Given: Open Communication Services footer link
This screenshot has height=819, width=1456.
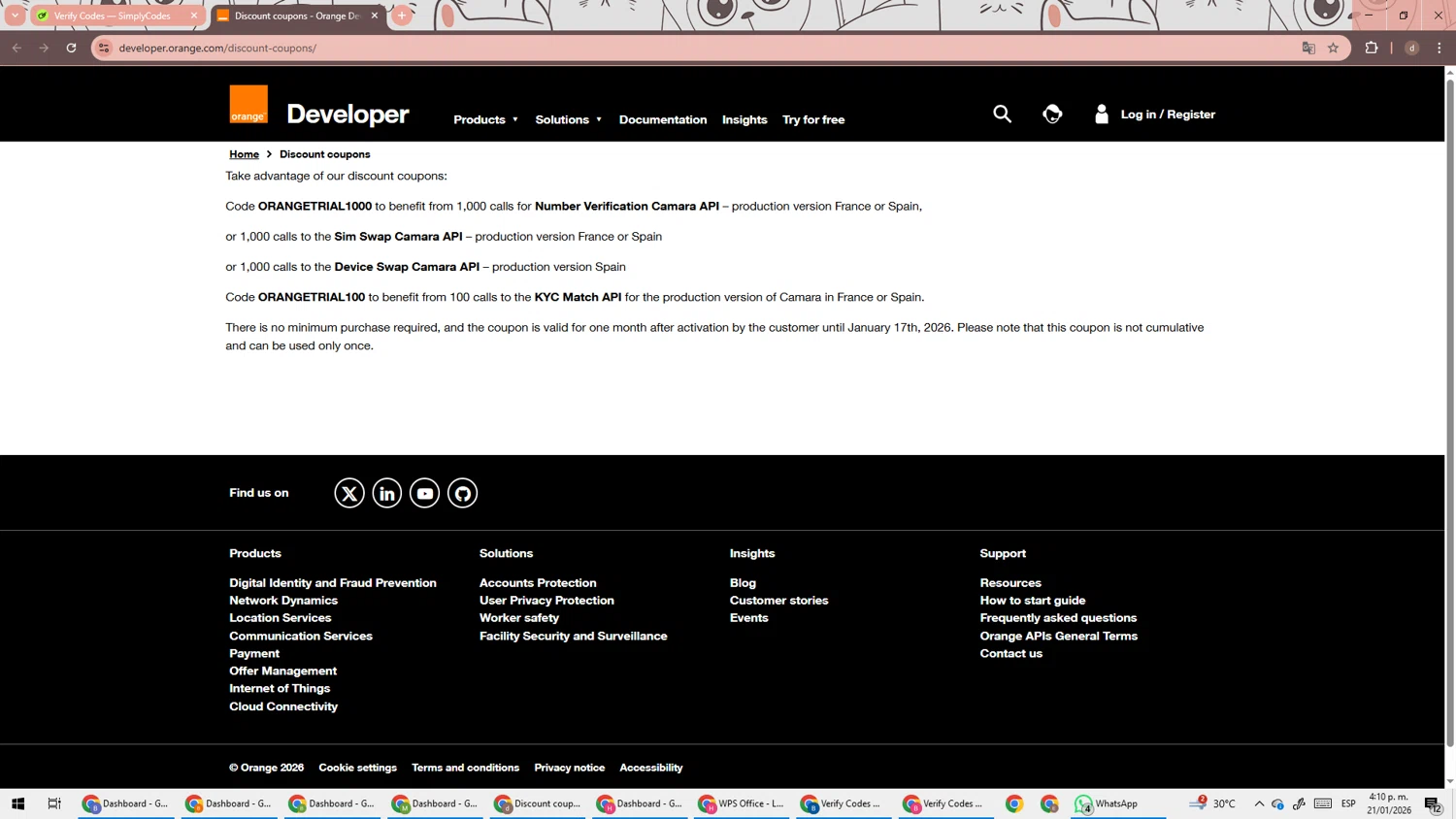Looking at the screenshot, I should click(301, 637).
